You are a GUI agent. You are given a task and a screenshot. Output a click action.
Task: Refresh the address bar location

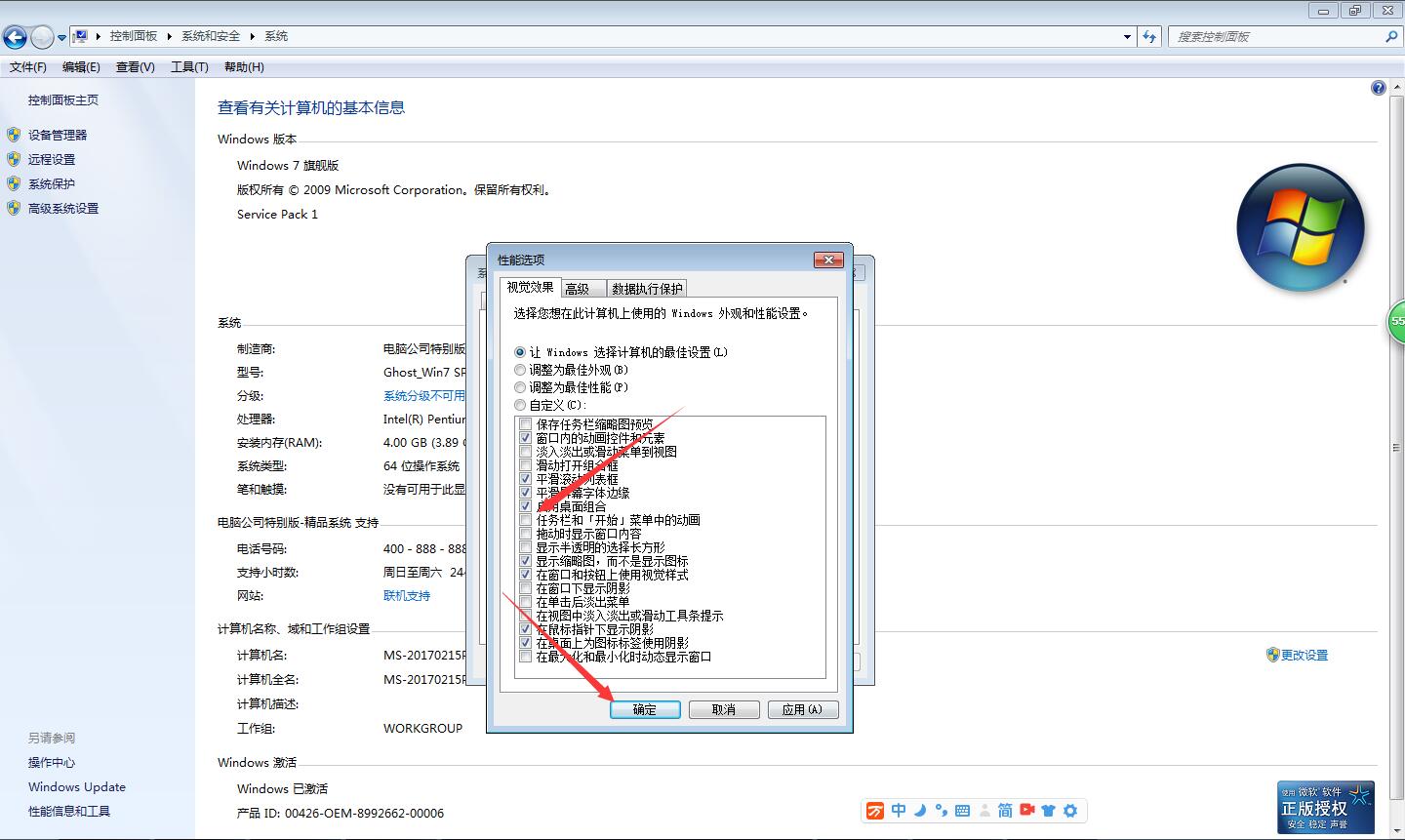1149,36
